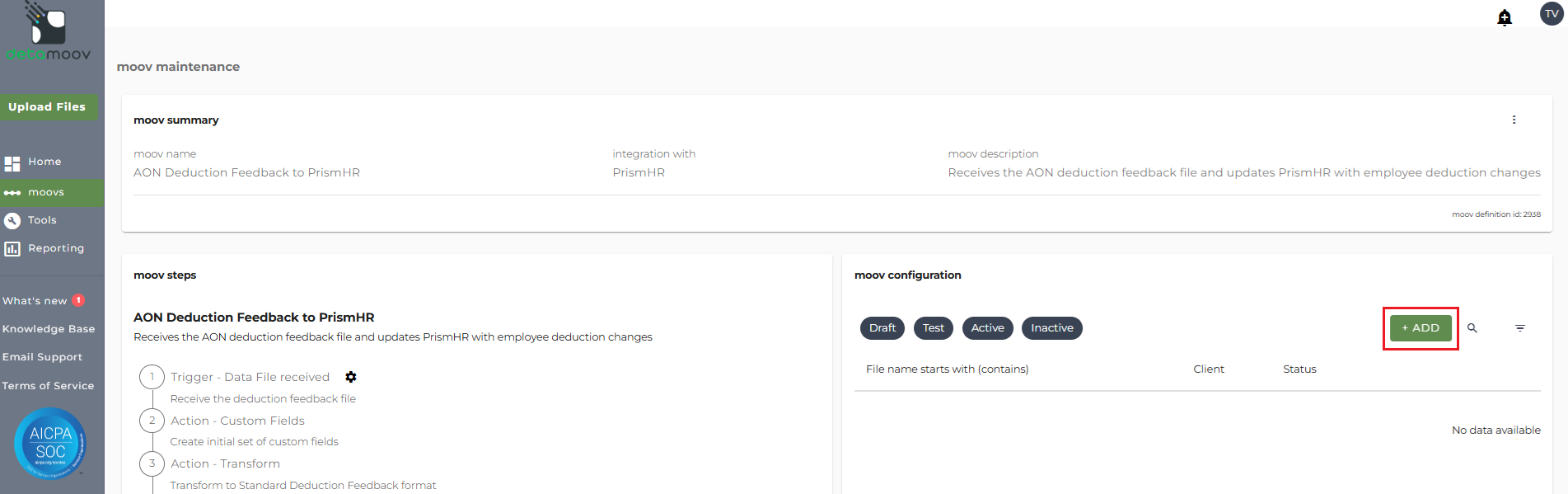Open Reporting in the sidebar

coord(56,248)
